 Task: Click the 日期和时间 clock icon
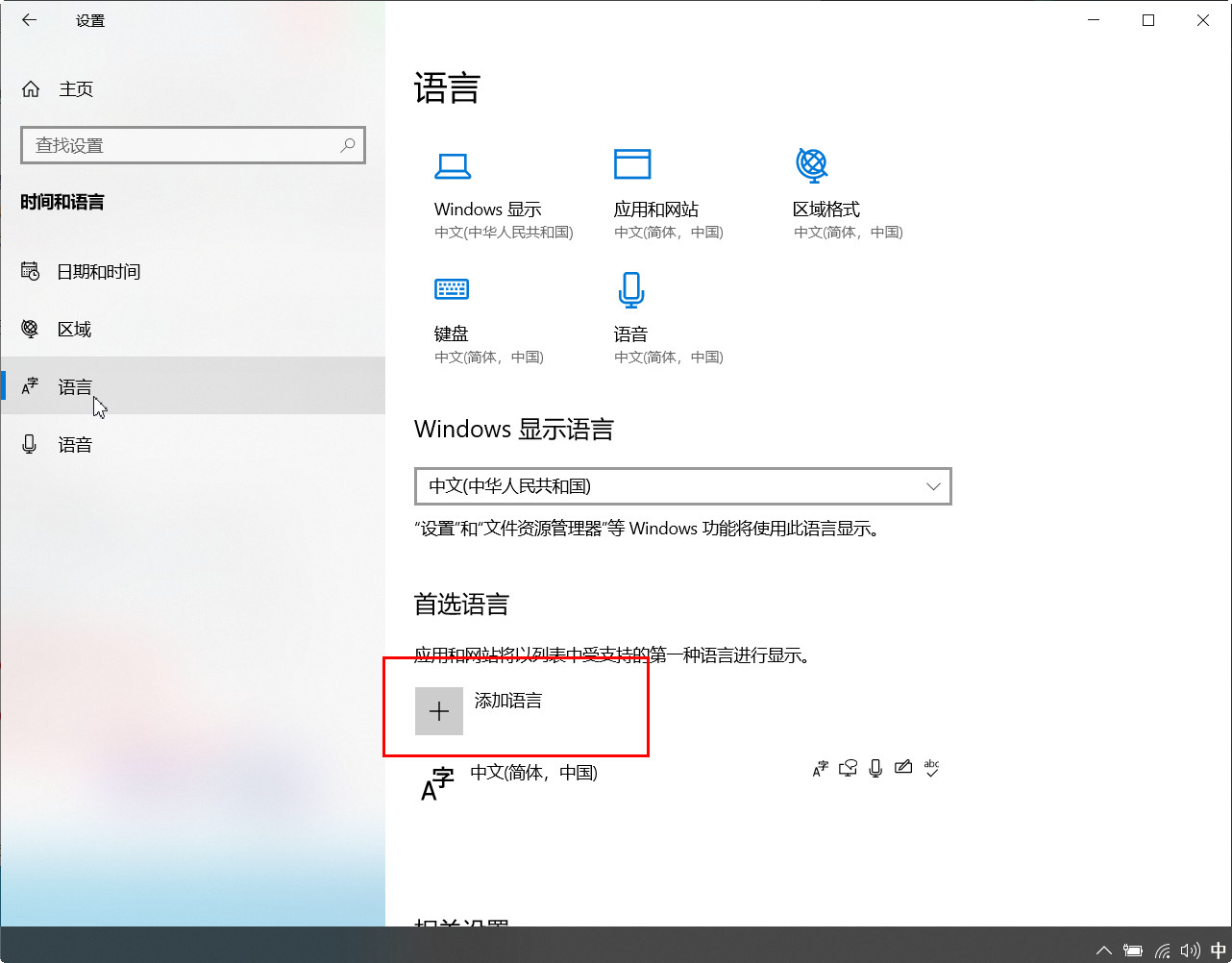pos(30,271)
